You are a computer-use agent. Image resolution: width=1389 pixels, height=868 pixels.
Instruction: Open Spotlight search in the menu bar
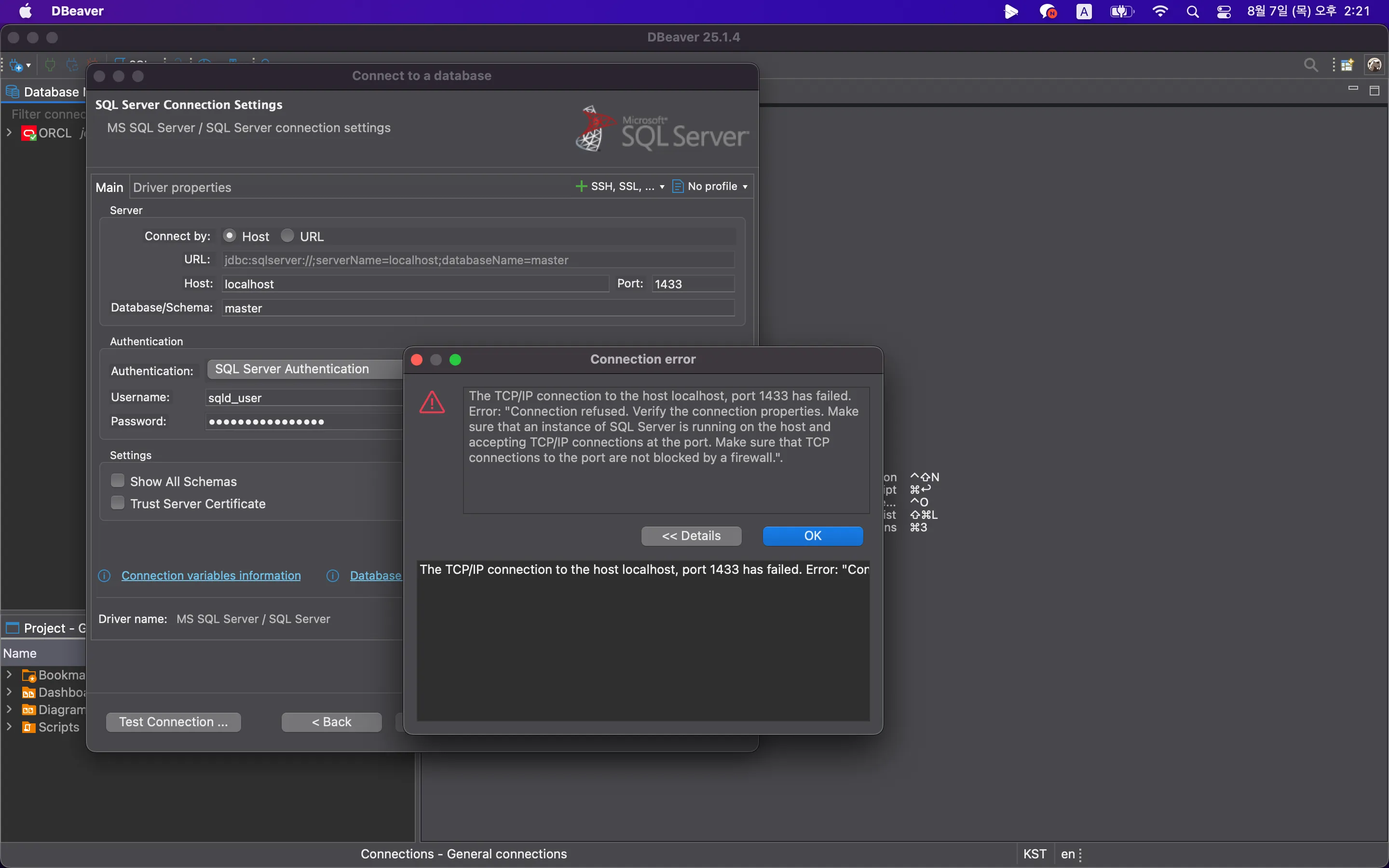1193,12
